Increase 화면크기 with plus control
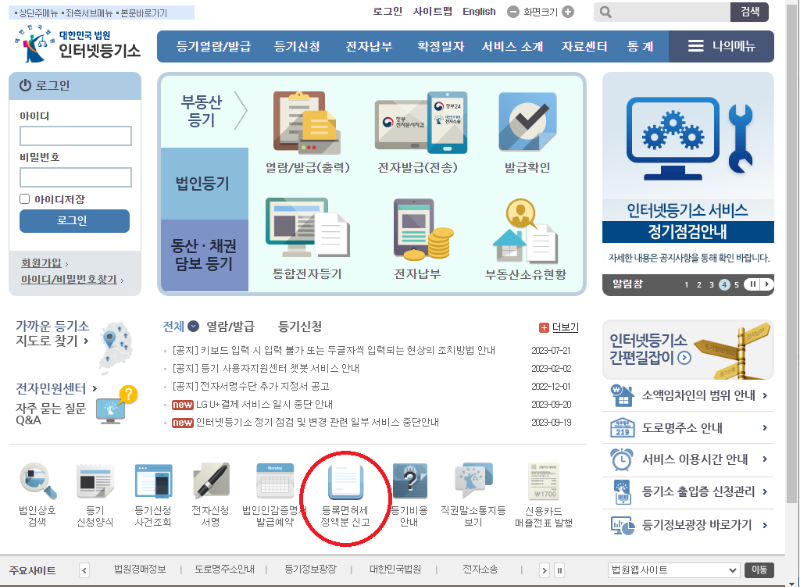 567,12
